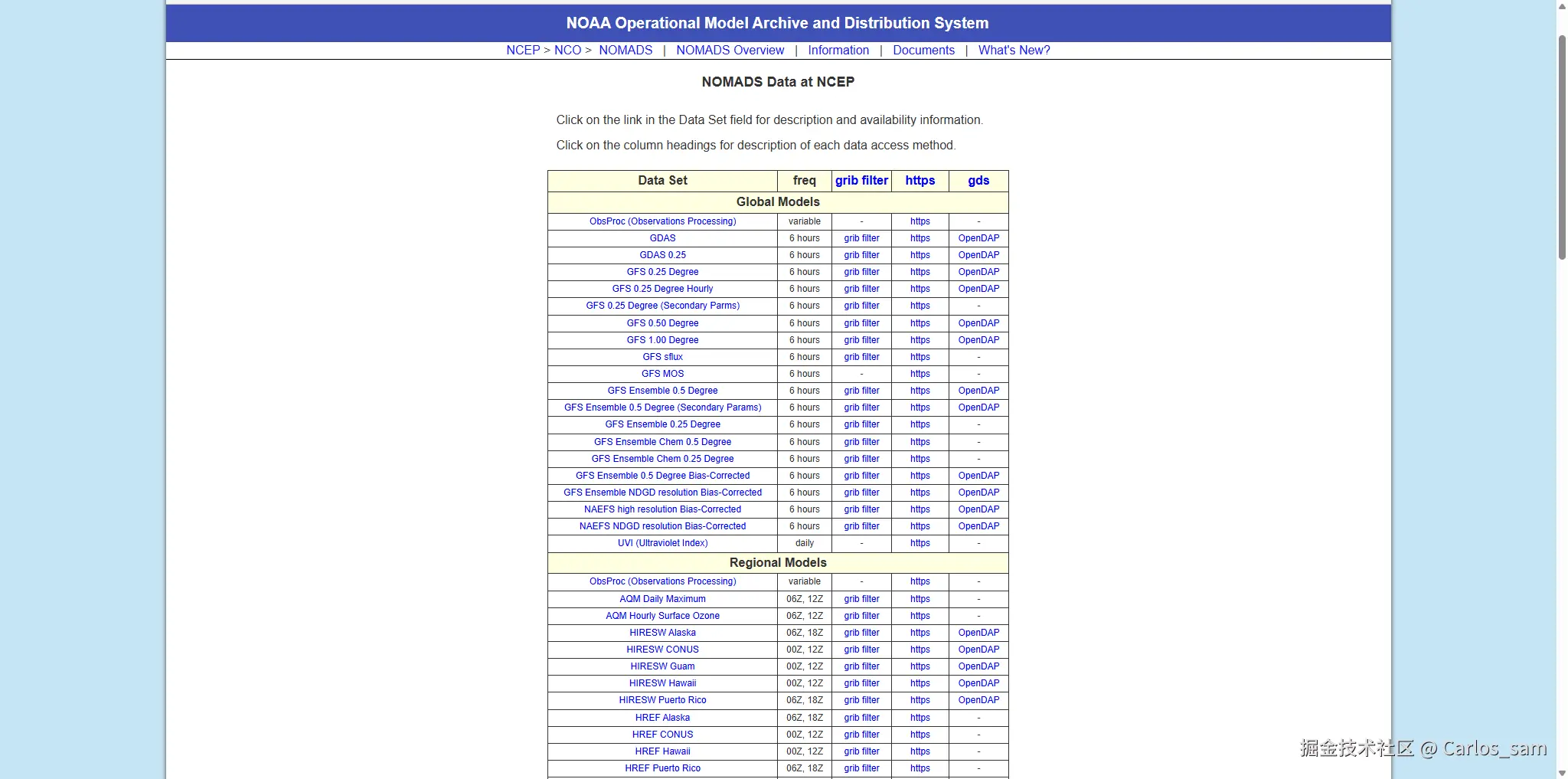Click the grib filter column heading
This screenshot has height=779, width=1568.
point(861,181)
